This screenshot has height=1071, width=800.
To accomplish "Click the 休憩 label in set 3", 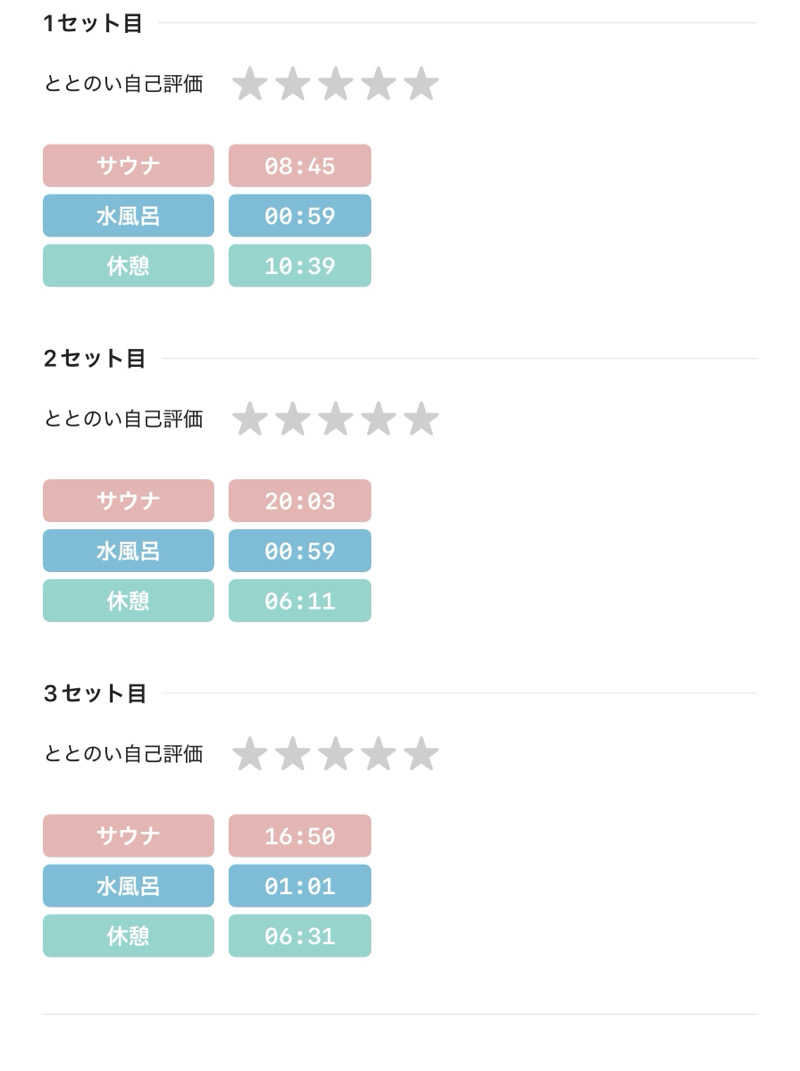I will pyautogui.click(x=128, y=936).
